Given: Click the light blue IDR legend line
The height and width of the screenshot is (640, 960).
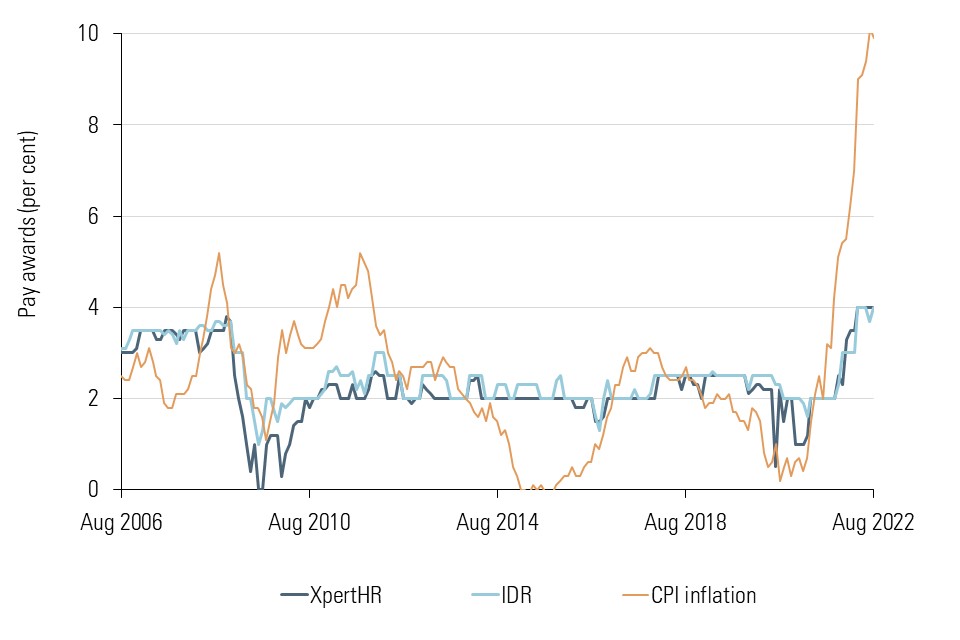Looking at the screenshot, I should [485, 595].
